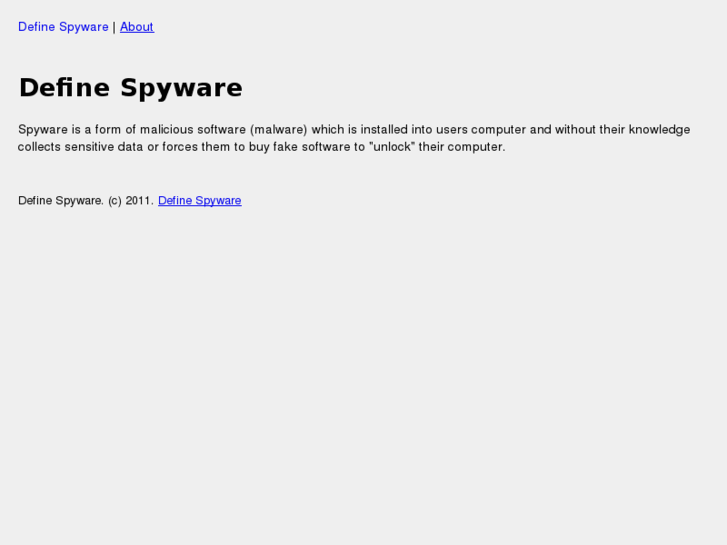Click the word "sensitive" in the description
The height and width of the screenshot is (545, 727).
[92, 147]
